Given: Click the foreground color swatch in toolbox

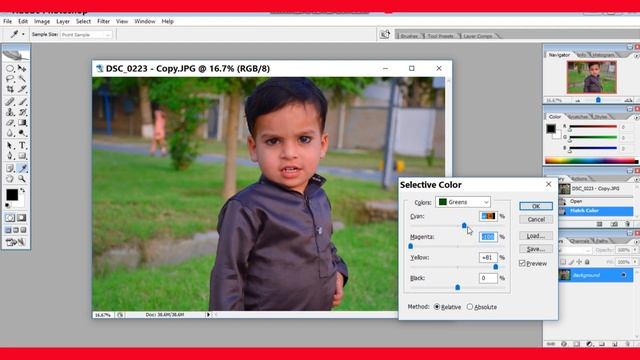Looking at the screenshot, I should point(12,195).
